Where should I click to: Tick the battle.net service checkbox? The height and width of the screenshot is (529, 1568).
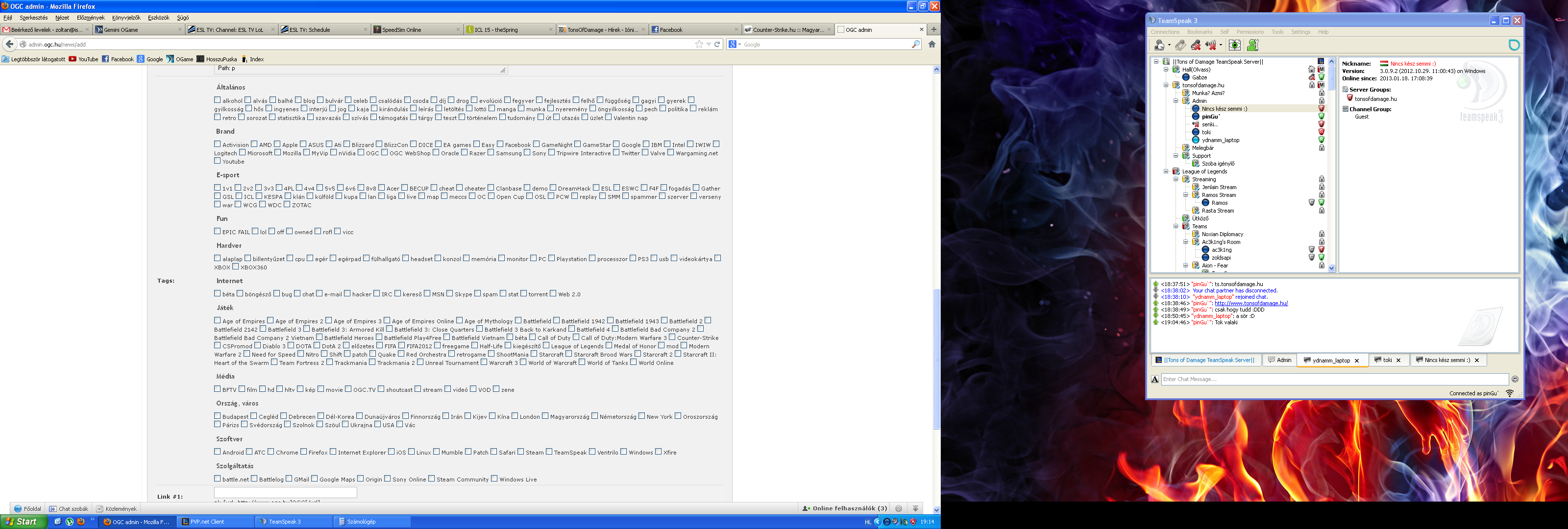pos(217,479)
